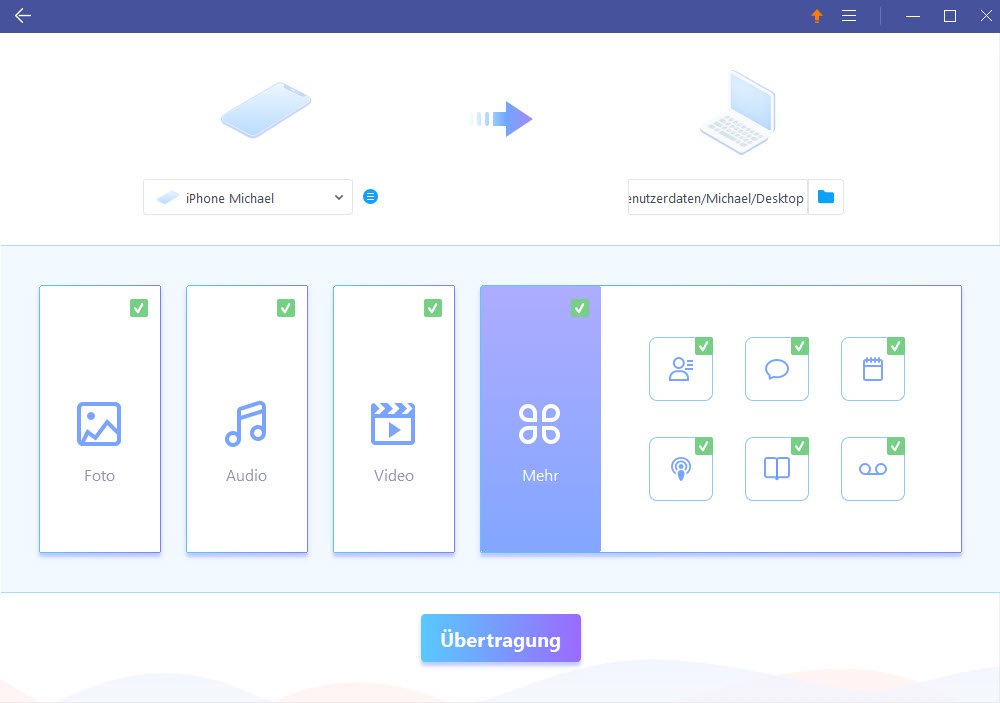Go back using the arrow icon
This screenshot has height=703, width=1000.
coord(23,16)
